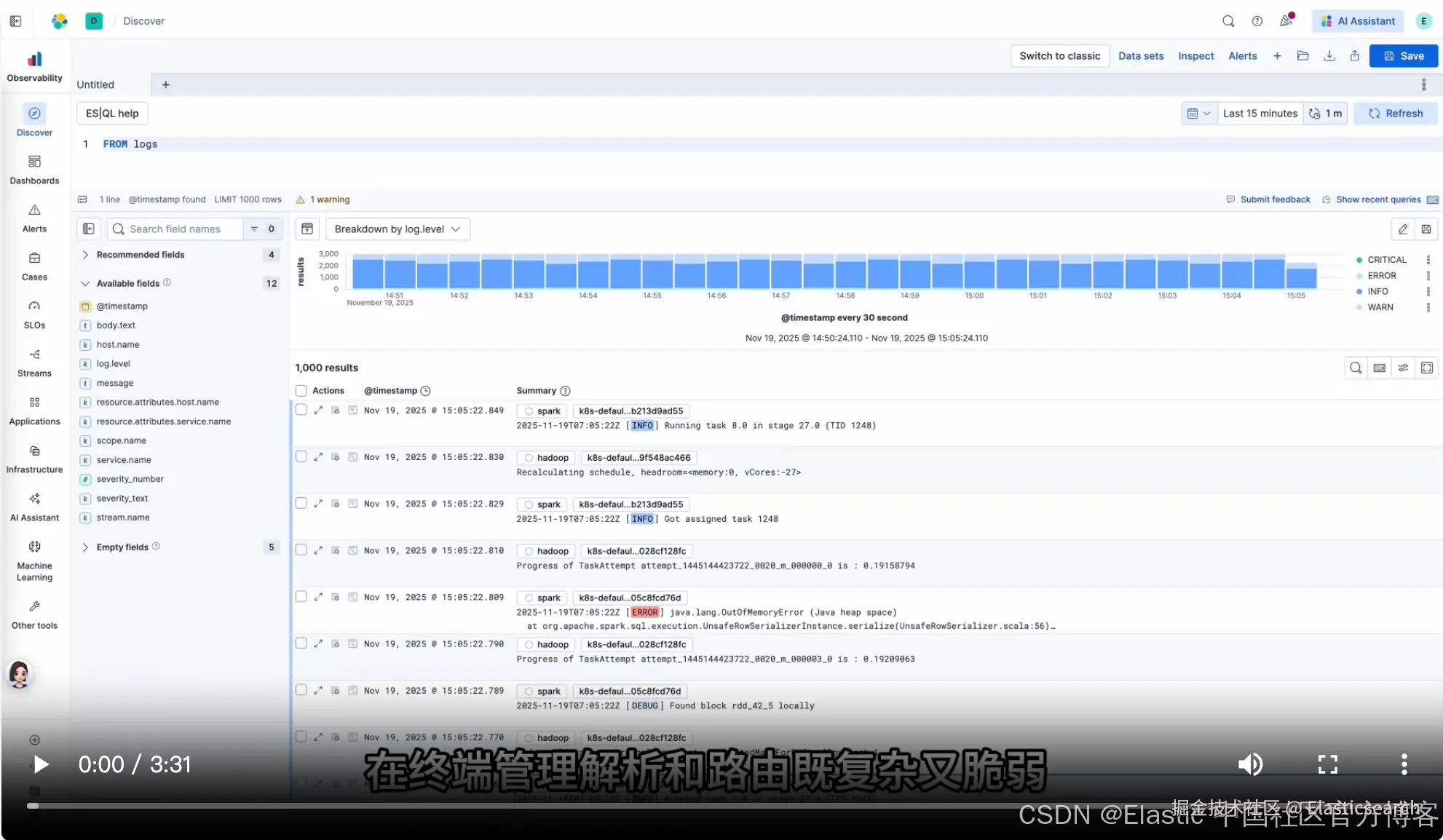Open Breakdown by log.level dropdown
The image size is (1443, 840).
398,229
